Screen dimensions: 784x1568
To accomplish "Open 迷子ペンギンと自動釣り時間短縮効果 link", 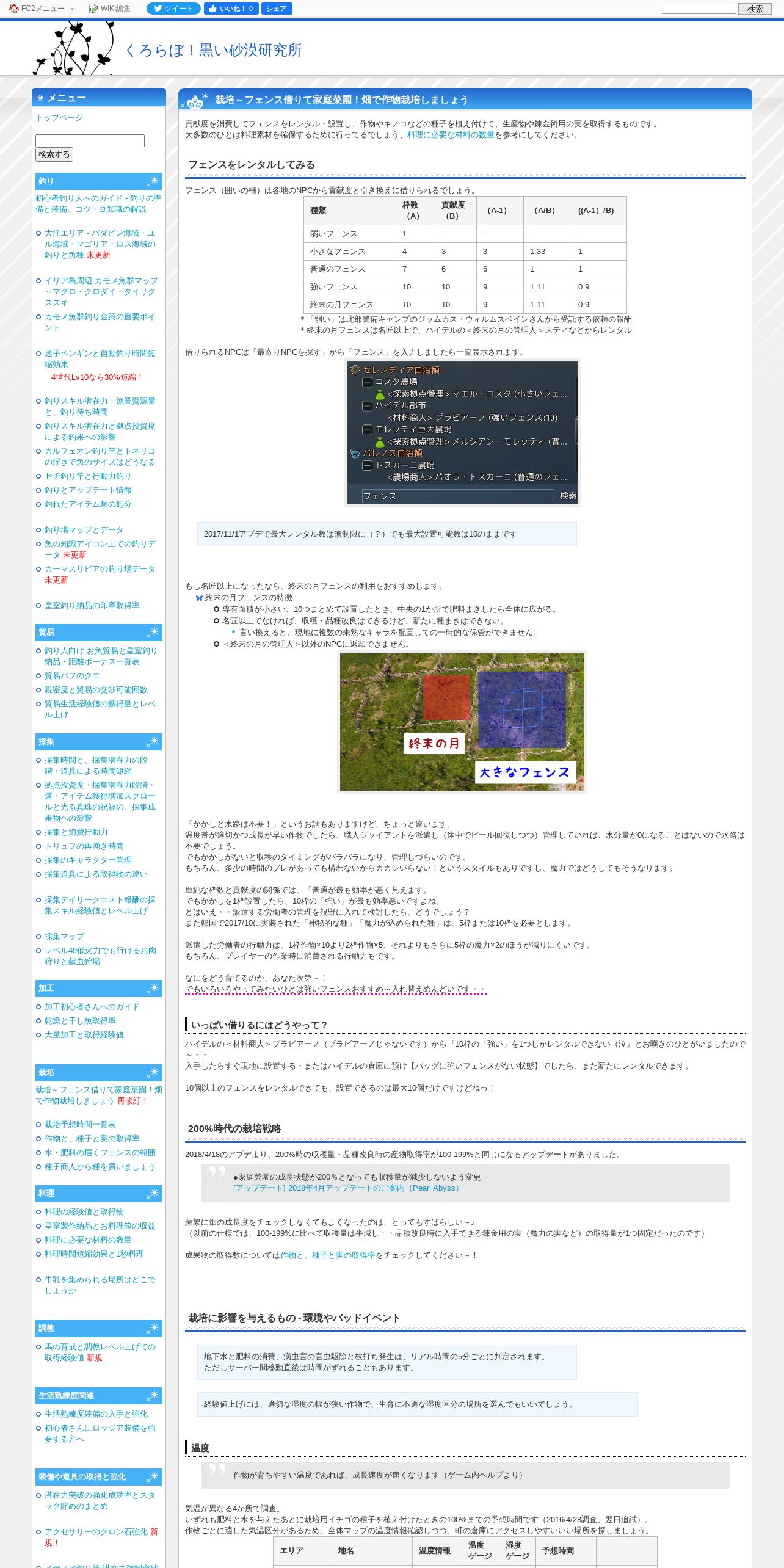I will 100,359.
